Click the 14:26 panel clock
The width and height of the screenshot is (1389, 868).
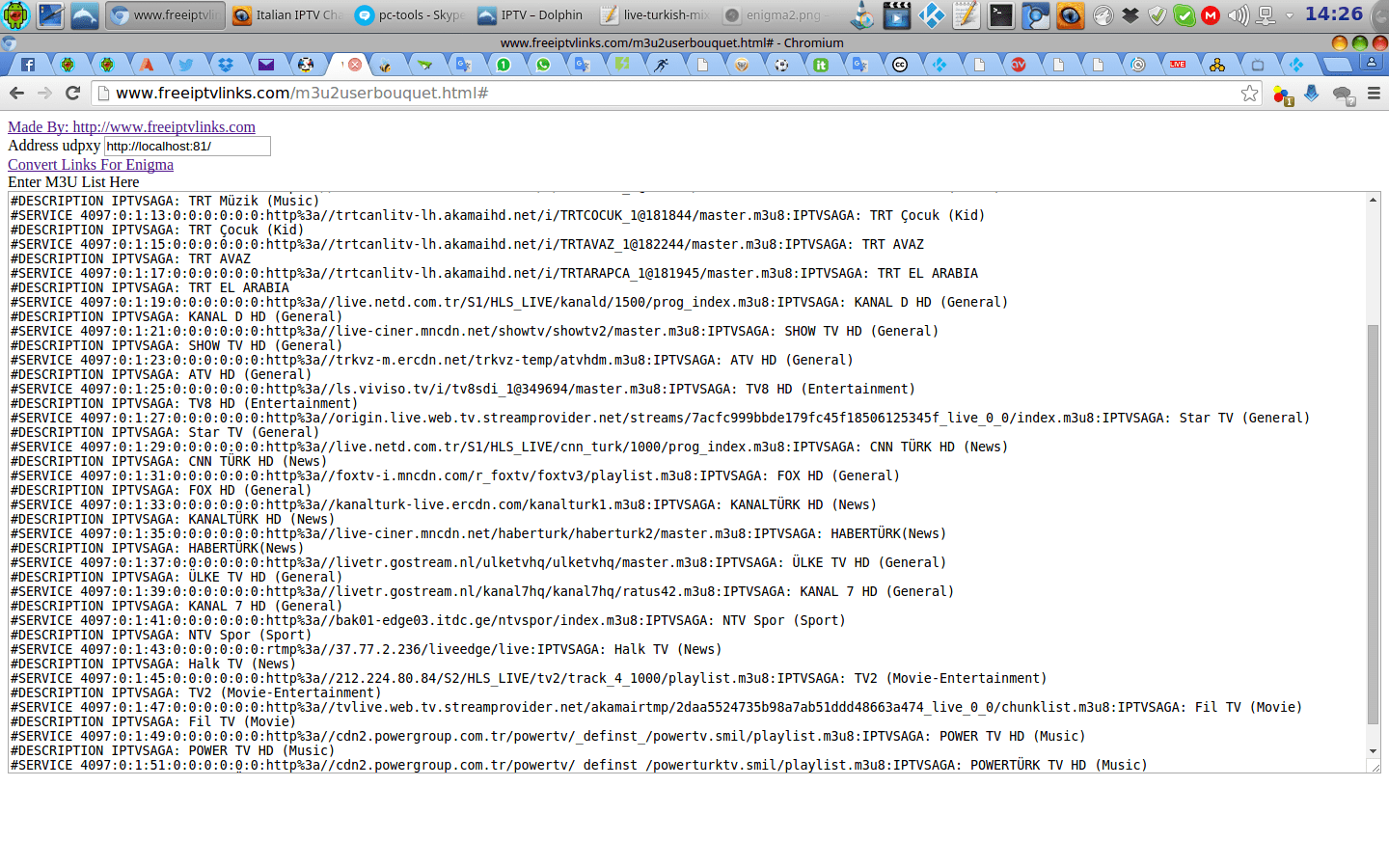coord(1334,14)
